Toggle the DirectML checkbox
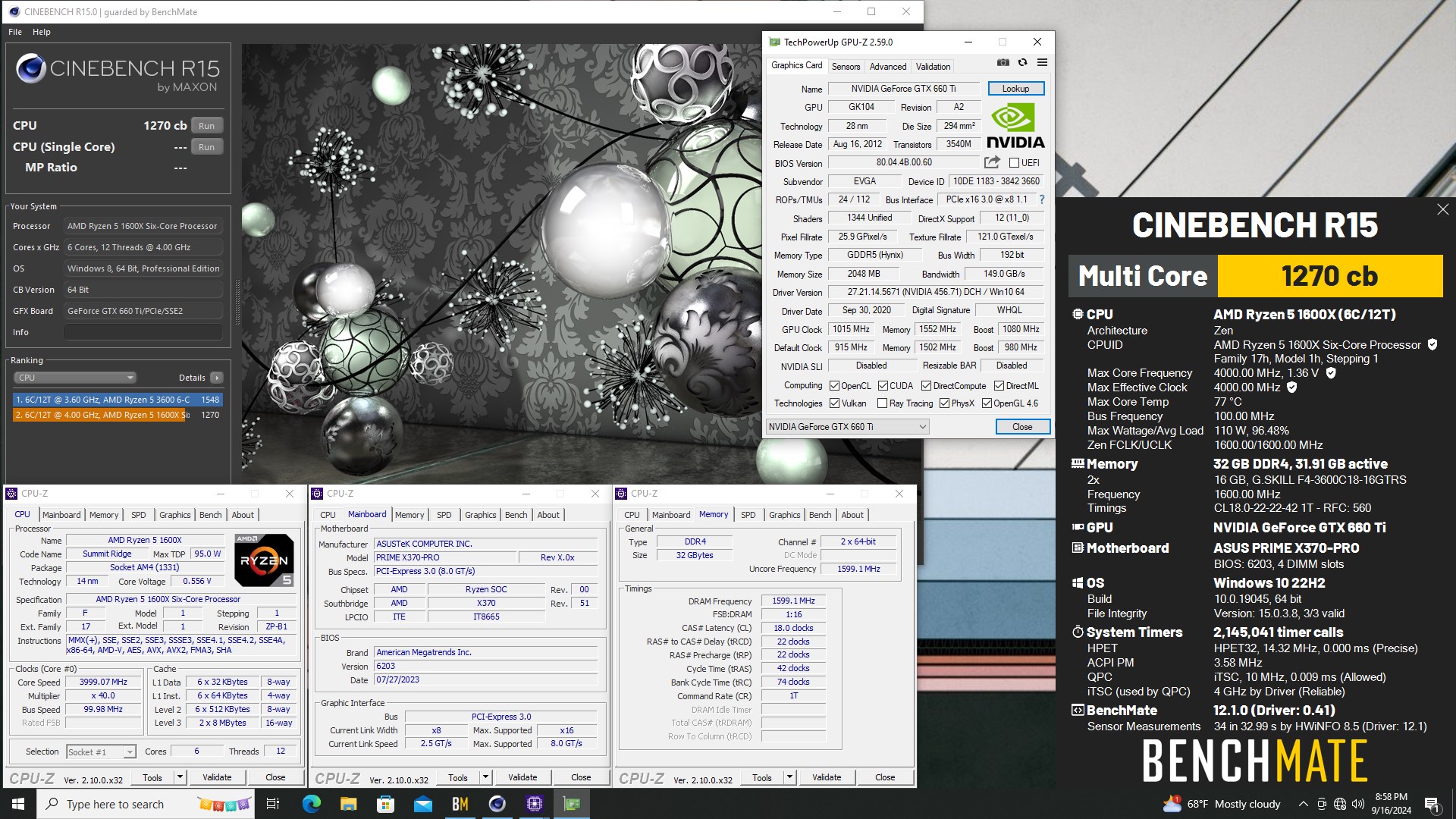This screenshot has height=819, width=1456. (999, 386)
